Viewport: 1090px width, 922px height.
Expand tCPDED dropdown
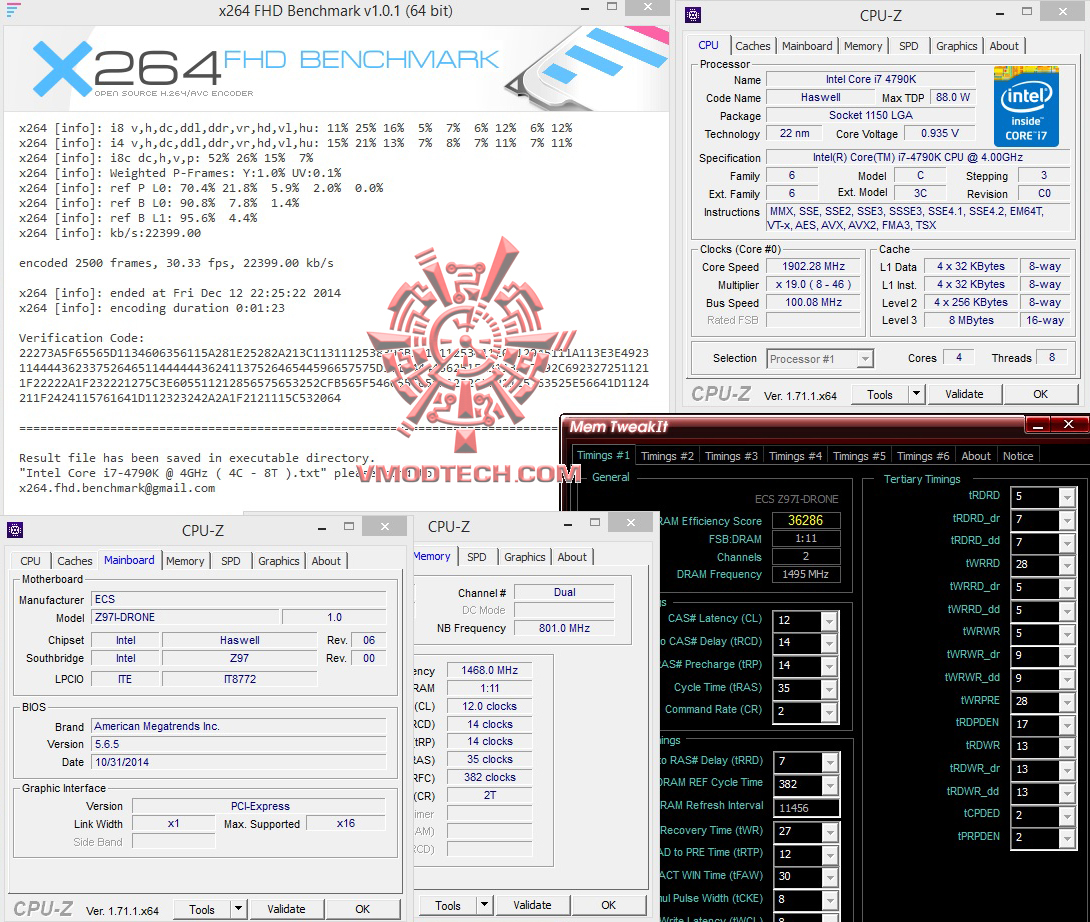click(x=1066, y=816)
